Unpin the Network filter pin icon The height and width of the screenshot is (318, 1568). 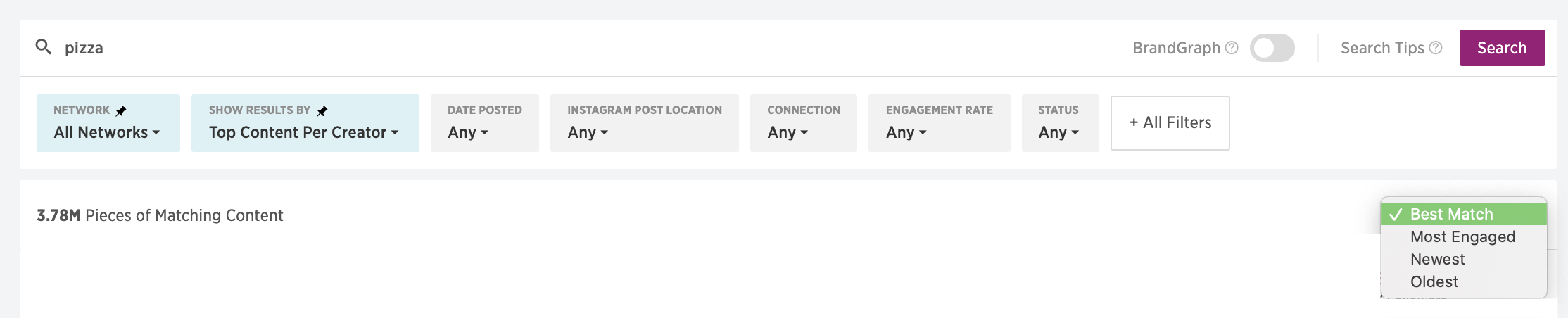click(121, 111)
